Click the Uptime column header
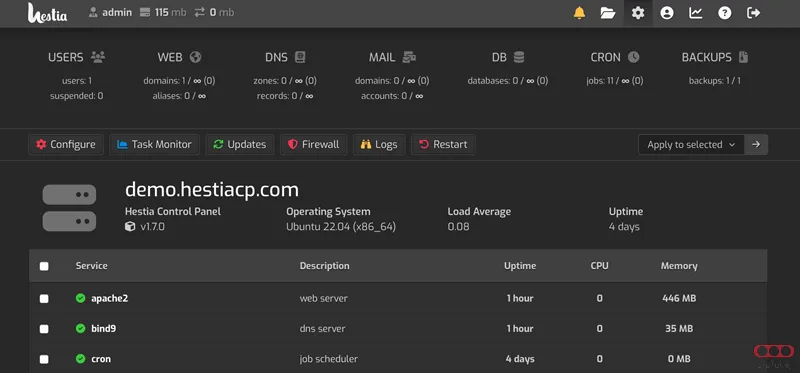Image resolution: width=800 pixels, height=373 pixels. [x=520, y=265]
